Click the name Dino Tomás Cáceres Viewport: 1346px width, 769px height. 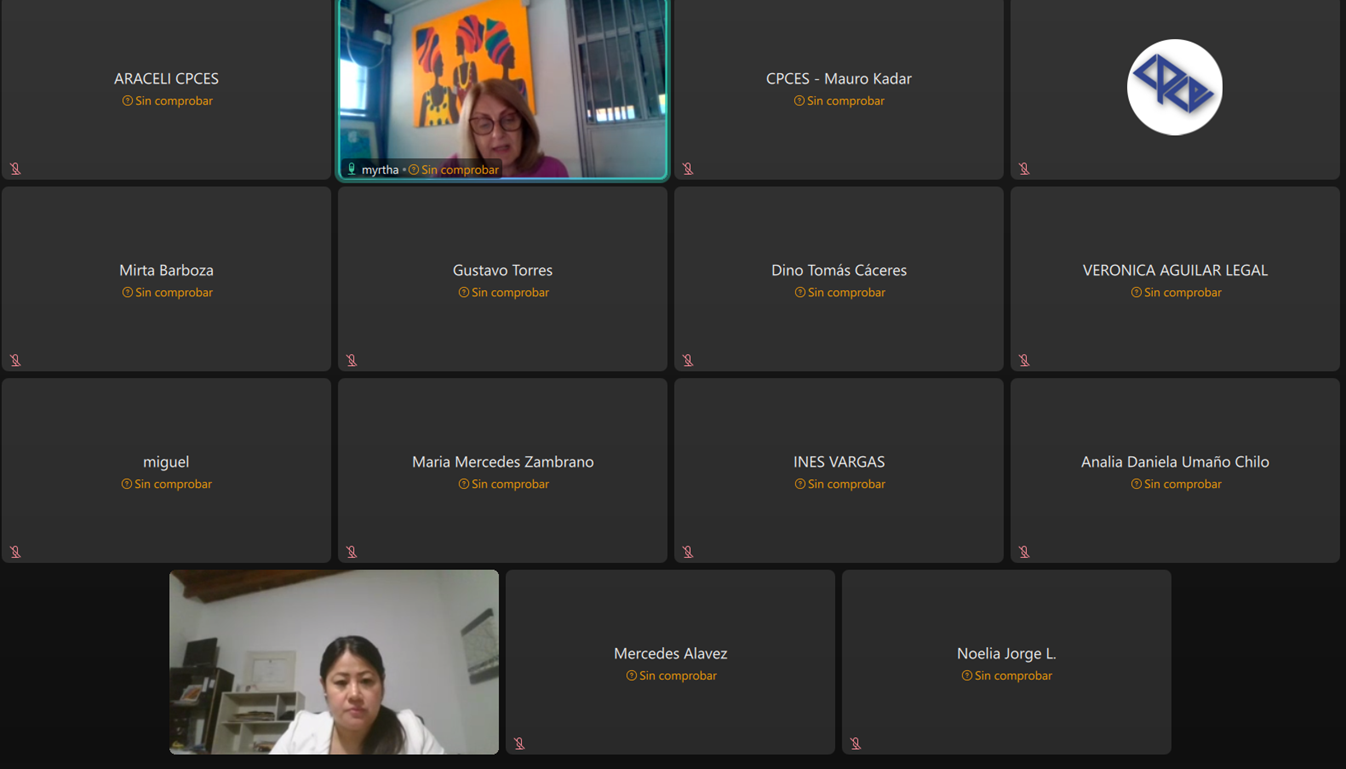click(839, 270)
